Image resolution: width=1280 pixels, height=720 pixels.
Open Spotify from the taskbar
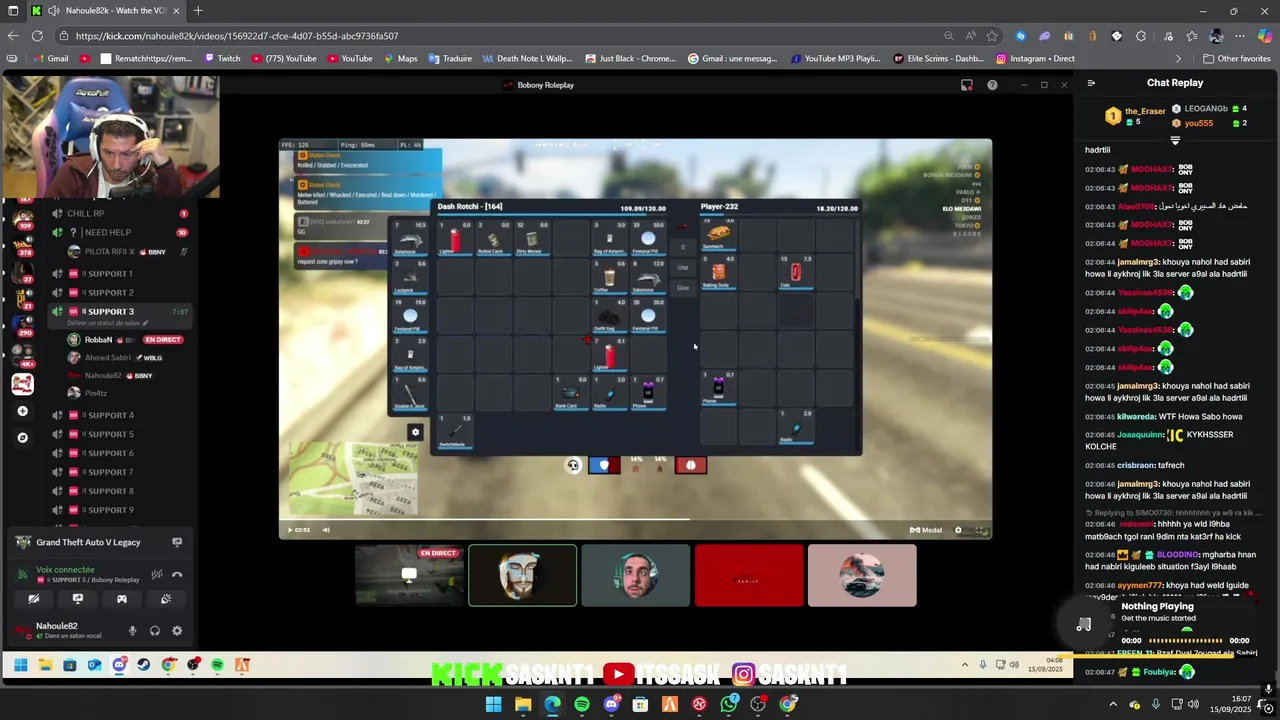(x=582, y=705)
